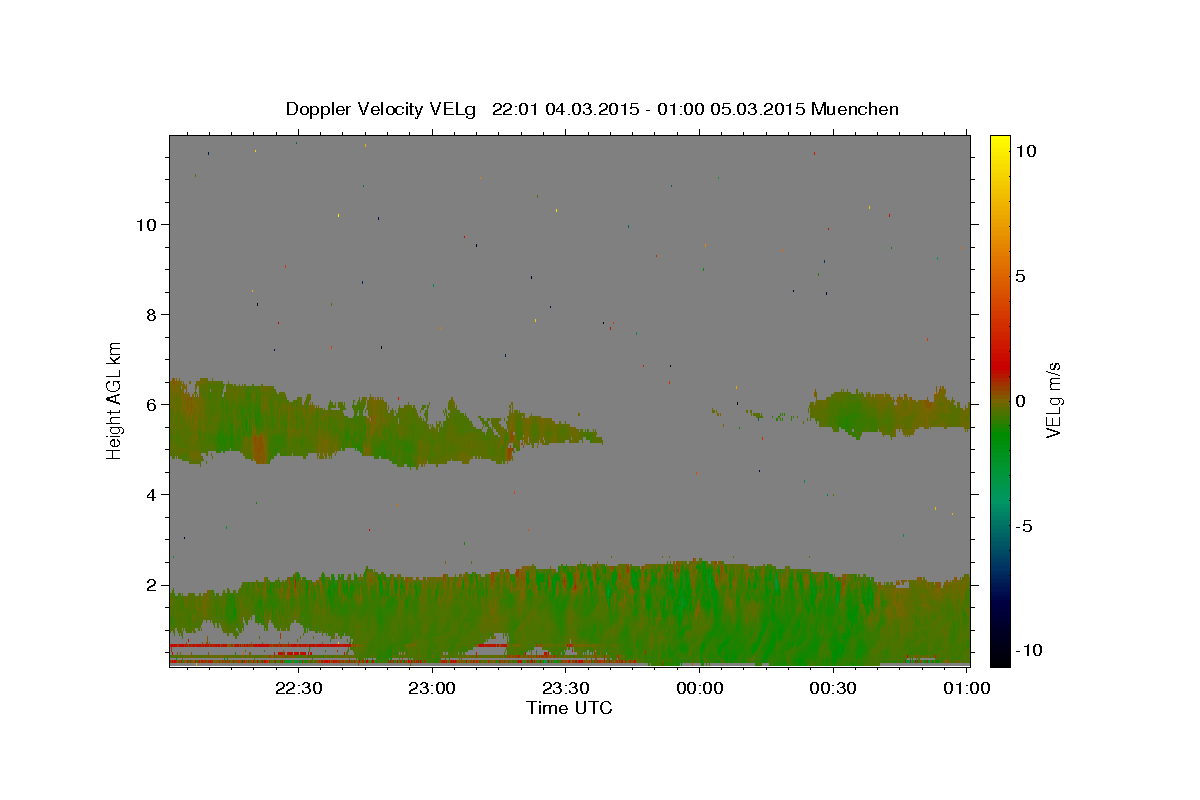Click the yellow top of the colorbar
Image resolution: width=1200 pixels, height=800 pixels.
(x=999, y=145)
